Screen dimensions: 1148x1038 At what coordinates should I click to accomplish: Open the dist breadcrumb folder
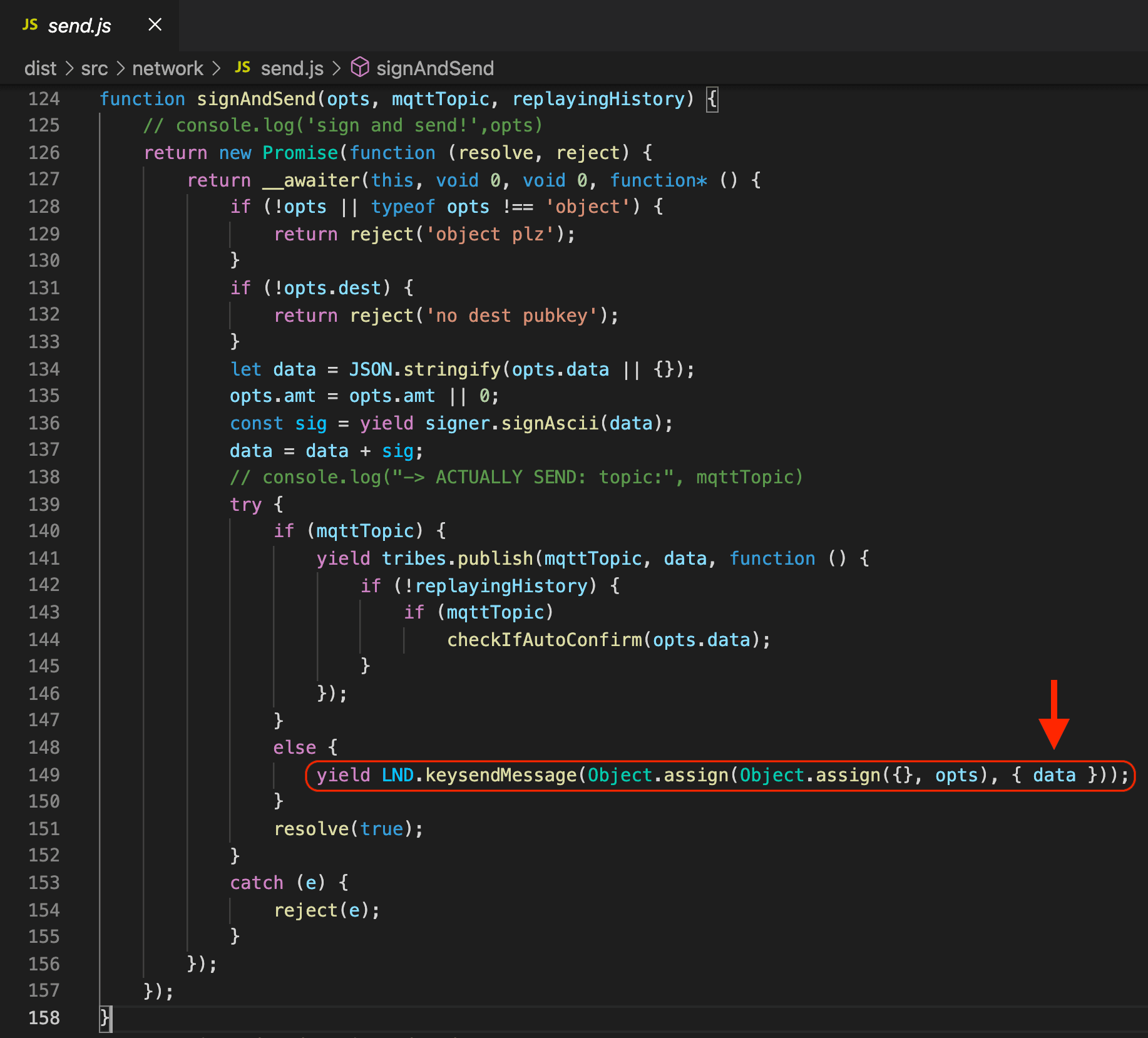click(x=40, y=68)
